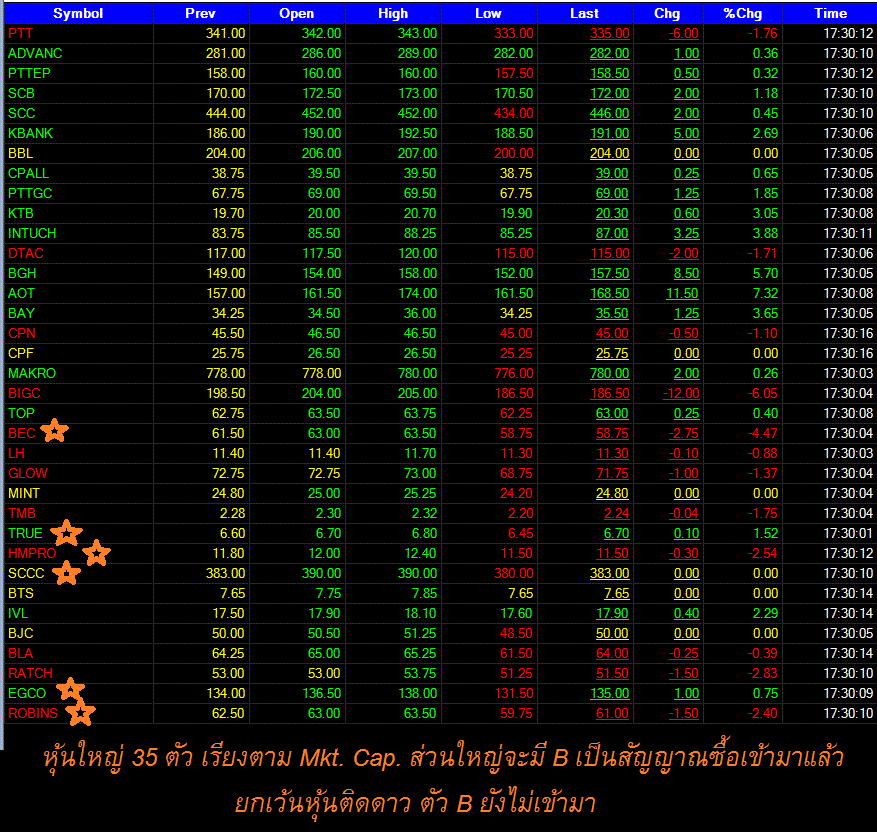Screen dimensions: 877x832
Task: Select the CPALL symbol
Action: (x=29, y=173)
